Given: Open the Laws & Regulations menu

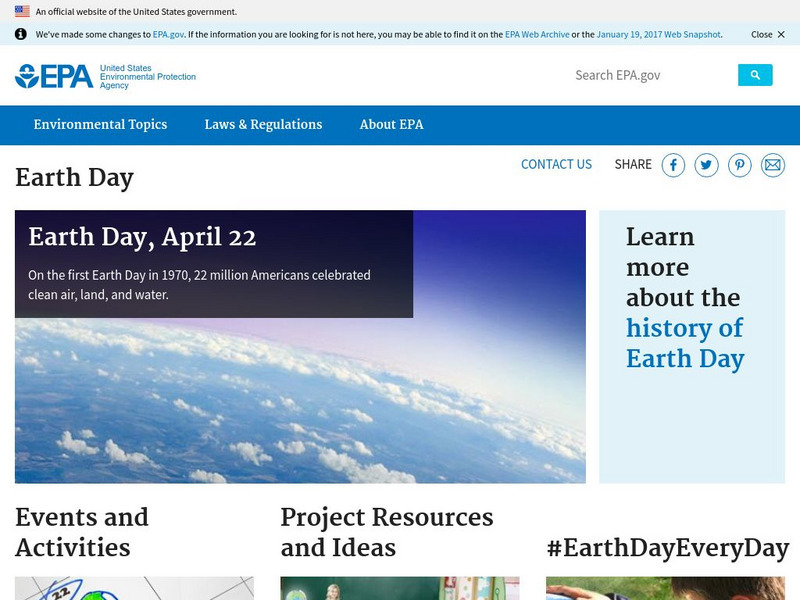Looking at the screenshot, I should [263, 125].
